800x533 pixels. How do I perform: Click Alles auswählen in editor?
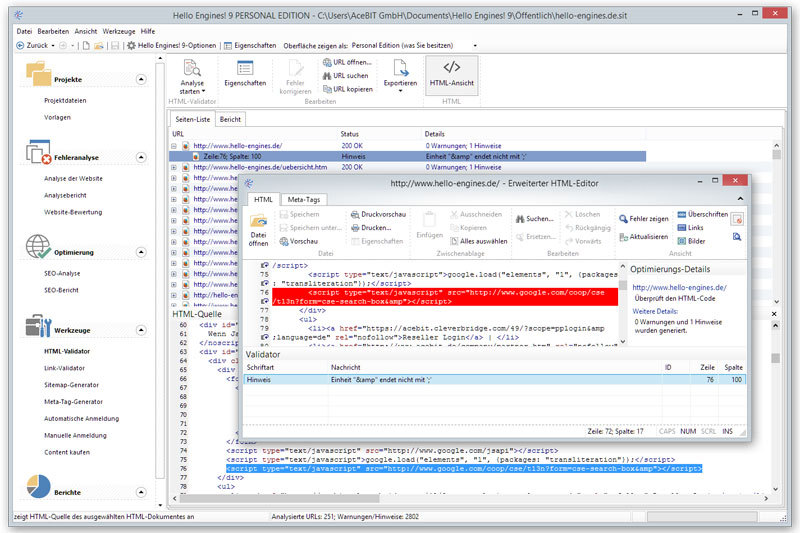[x=479, y=241]
